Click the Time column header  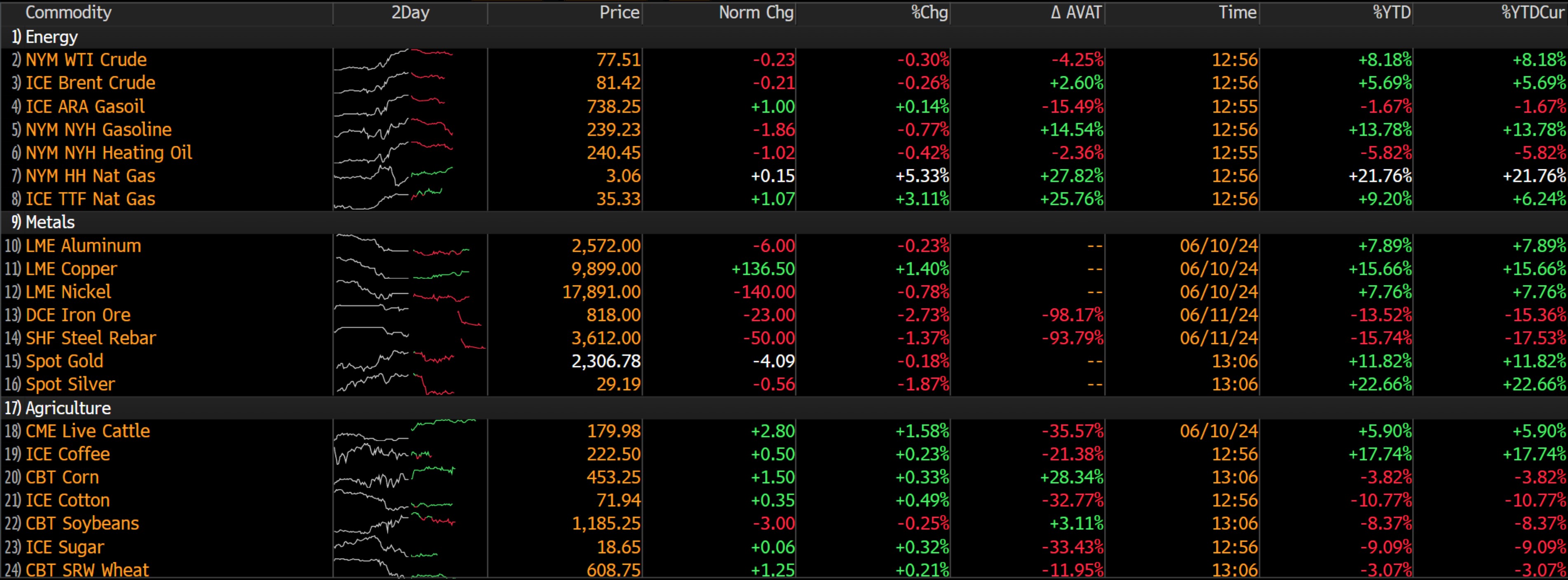point(1237,12)
